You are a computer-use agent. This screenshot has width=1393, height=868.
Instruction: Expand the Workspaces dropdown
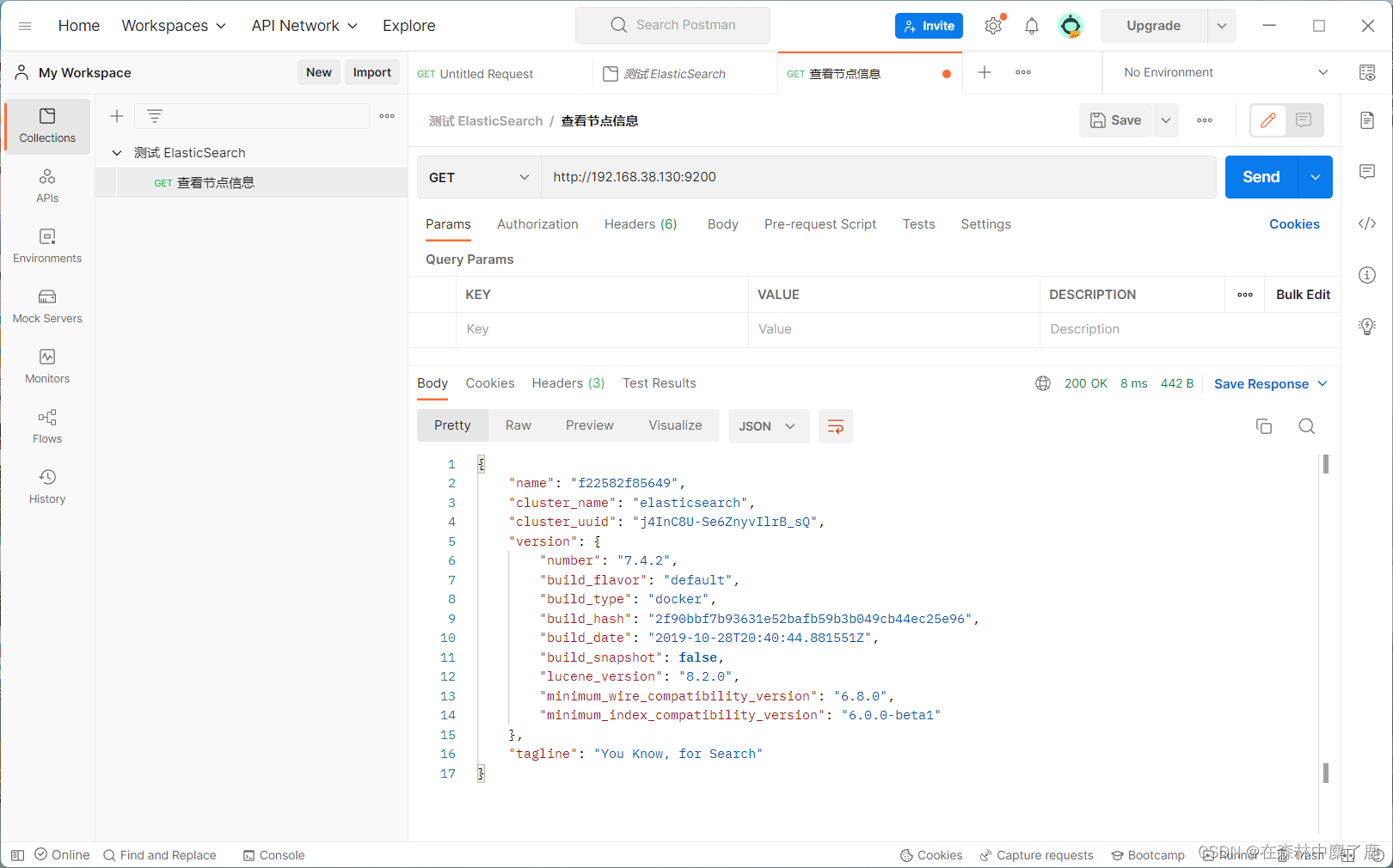click(175, 26)
